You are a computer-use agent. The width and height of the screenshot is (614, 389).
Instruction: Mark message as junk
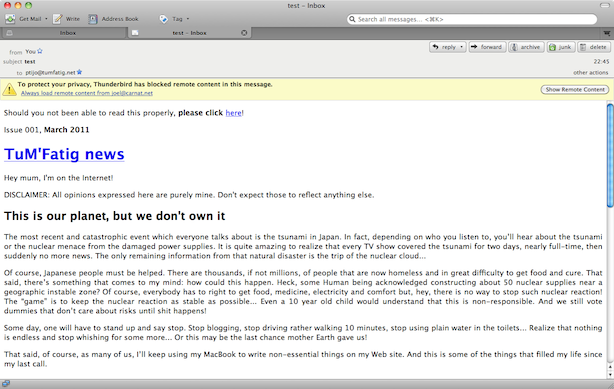tap(561, 47)
